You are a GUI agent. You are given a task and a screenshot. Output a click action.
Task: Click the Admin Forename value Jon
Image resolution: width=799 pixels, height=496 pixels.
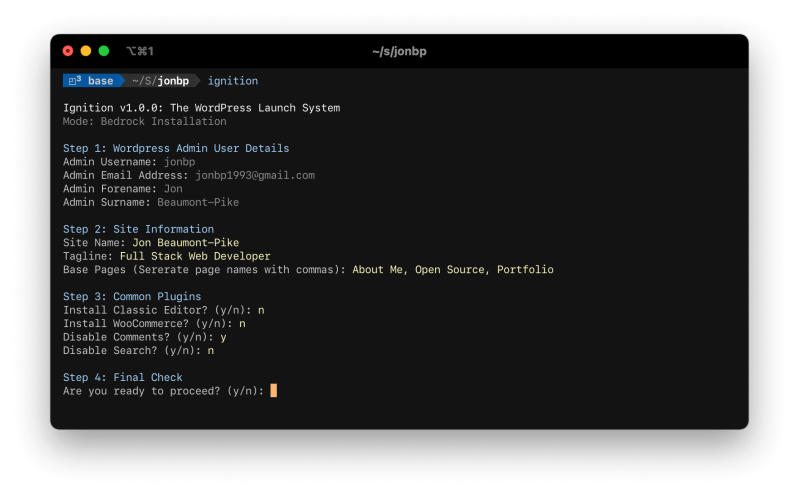[173, 189]
